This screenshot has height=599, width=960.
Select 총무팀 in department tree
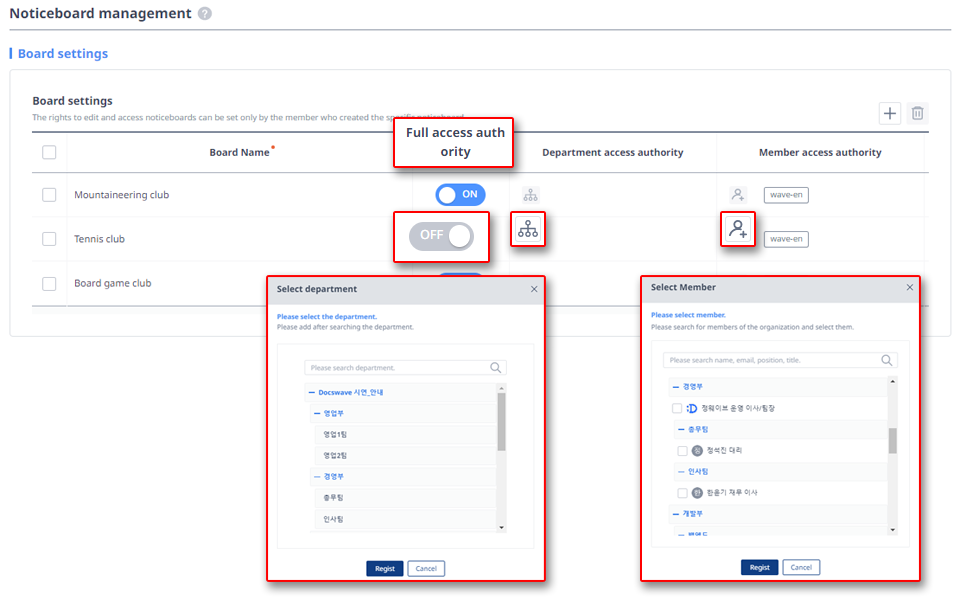pos(333,498)
